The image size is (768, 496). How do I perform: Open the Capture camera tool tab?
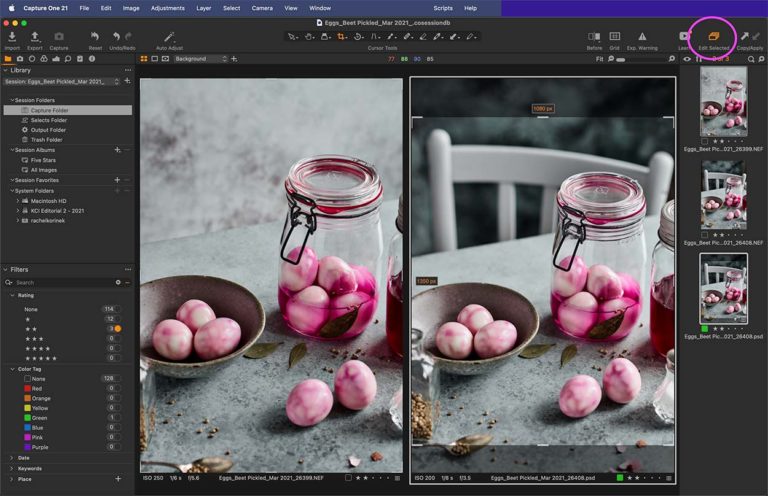20,59
